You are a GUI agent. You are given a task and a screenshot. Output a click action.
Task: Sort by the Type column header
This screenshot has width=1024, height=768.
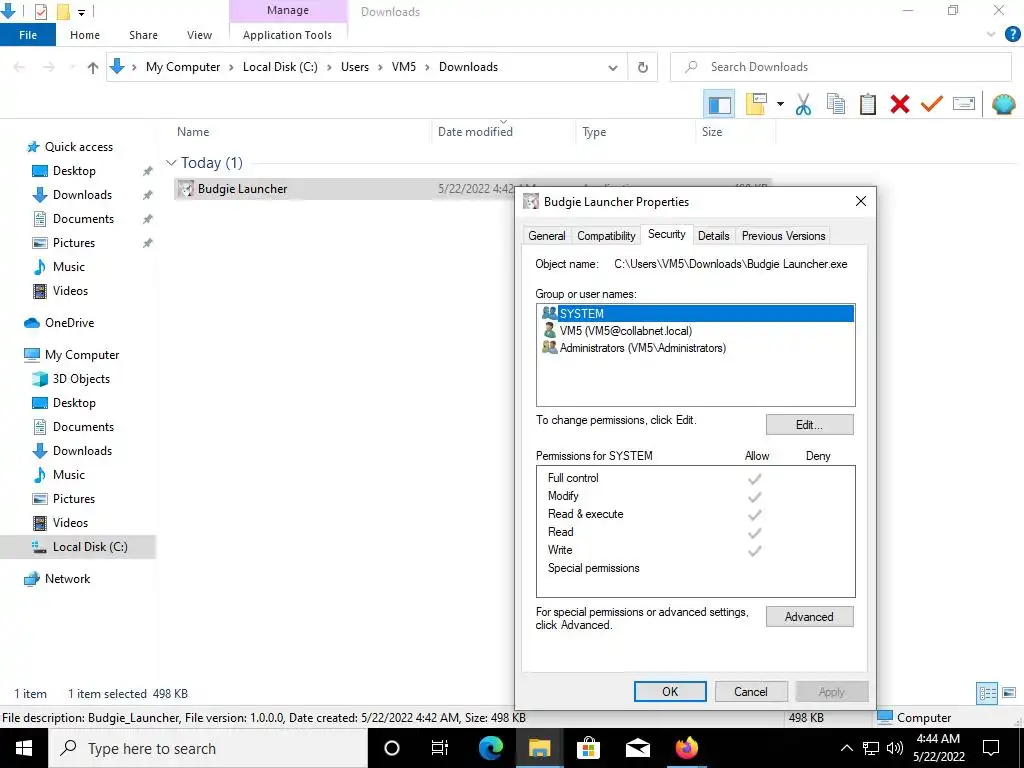(594, 132)
